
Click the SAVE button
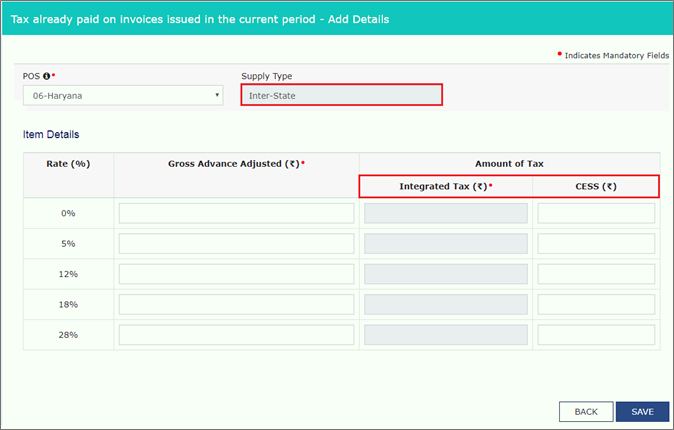click(x=643, y=412)
